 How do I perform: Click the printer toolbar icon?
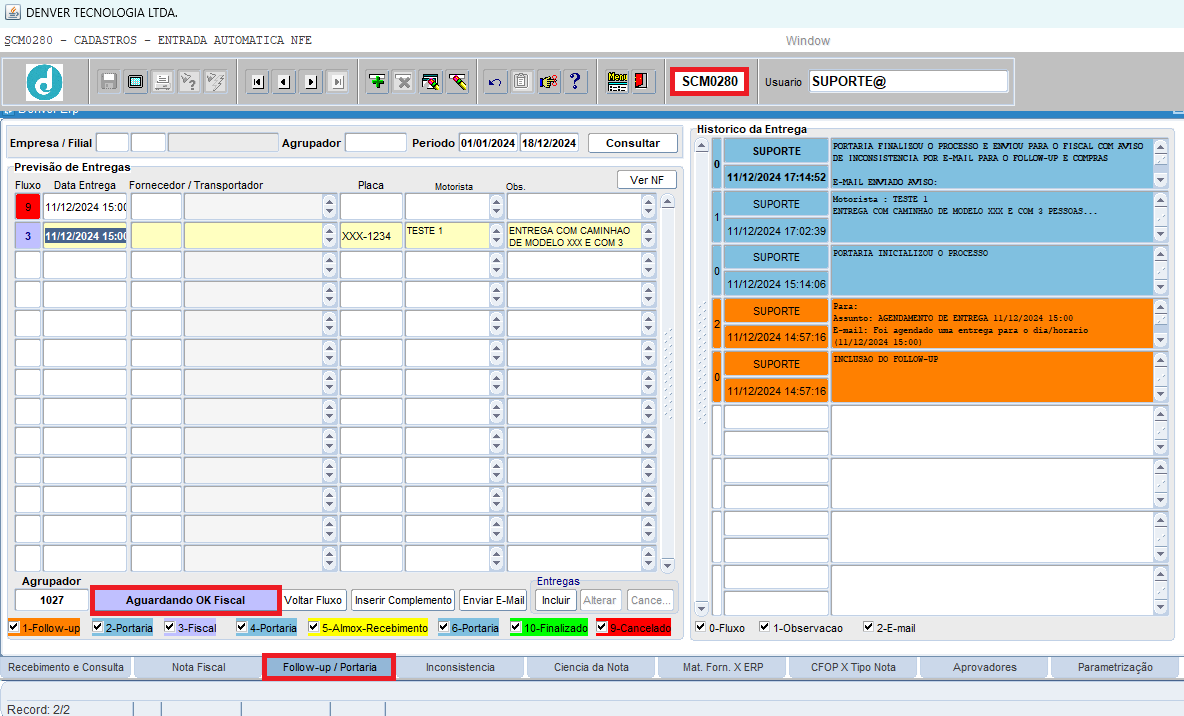[x=162, y=82]
